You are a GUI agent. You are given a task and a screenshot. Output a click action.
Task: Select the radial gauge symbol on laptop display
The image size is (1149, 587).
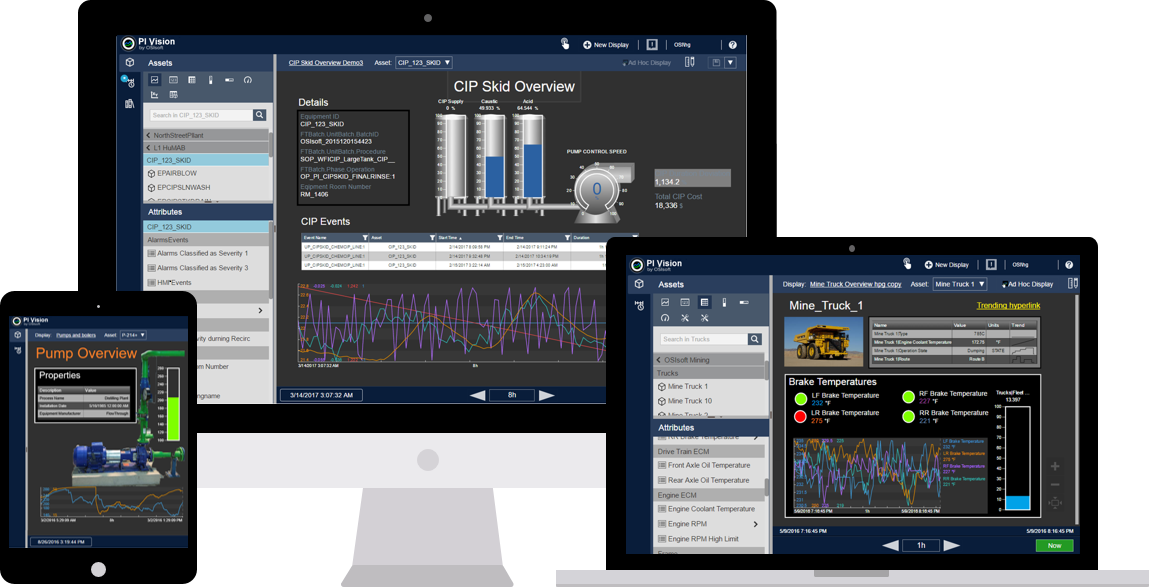tap(665, 318)
